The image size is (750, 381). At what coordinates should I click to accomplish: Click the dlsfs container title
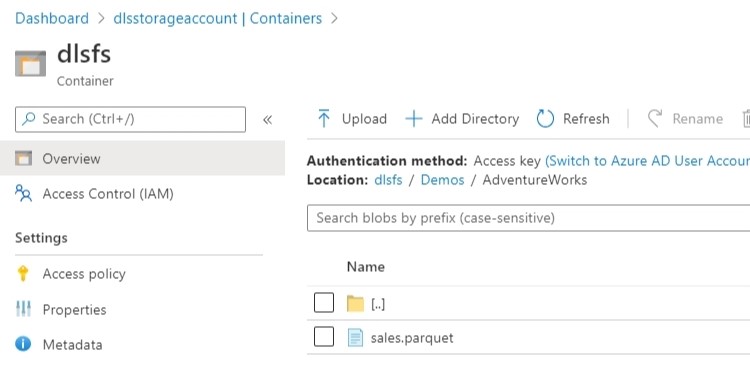(x=84, y=54)
